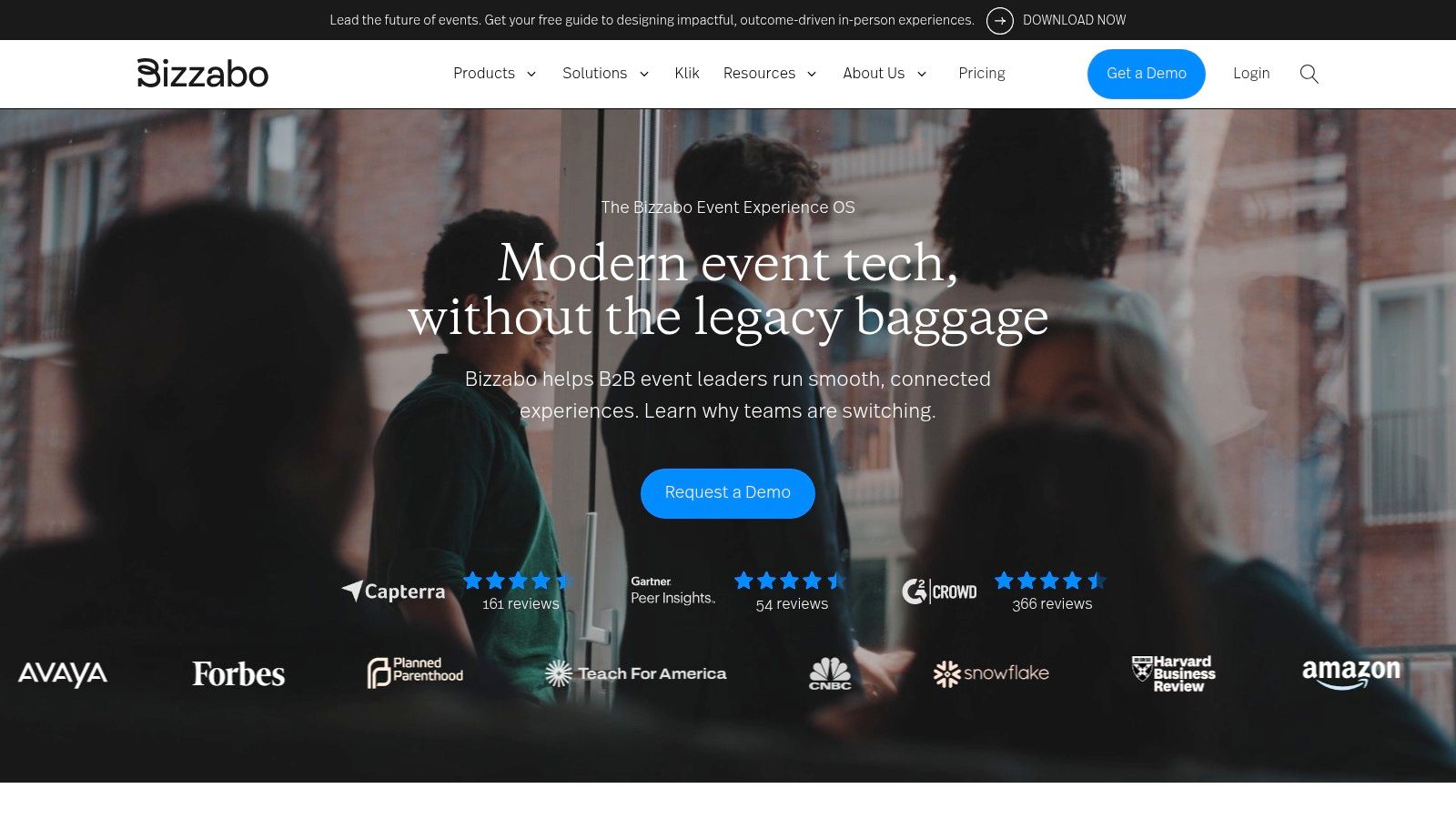The image size is (1456, 819).
Task: Click the Get a Demo button
Action: (1147, 74)
